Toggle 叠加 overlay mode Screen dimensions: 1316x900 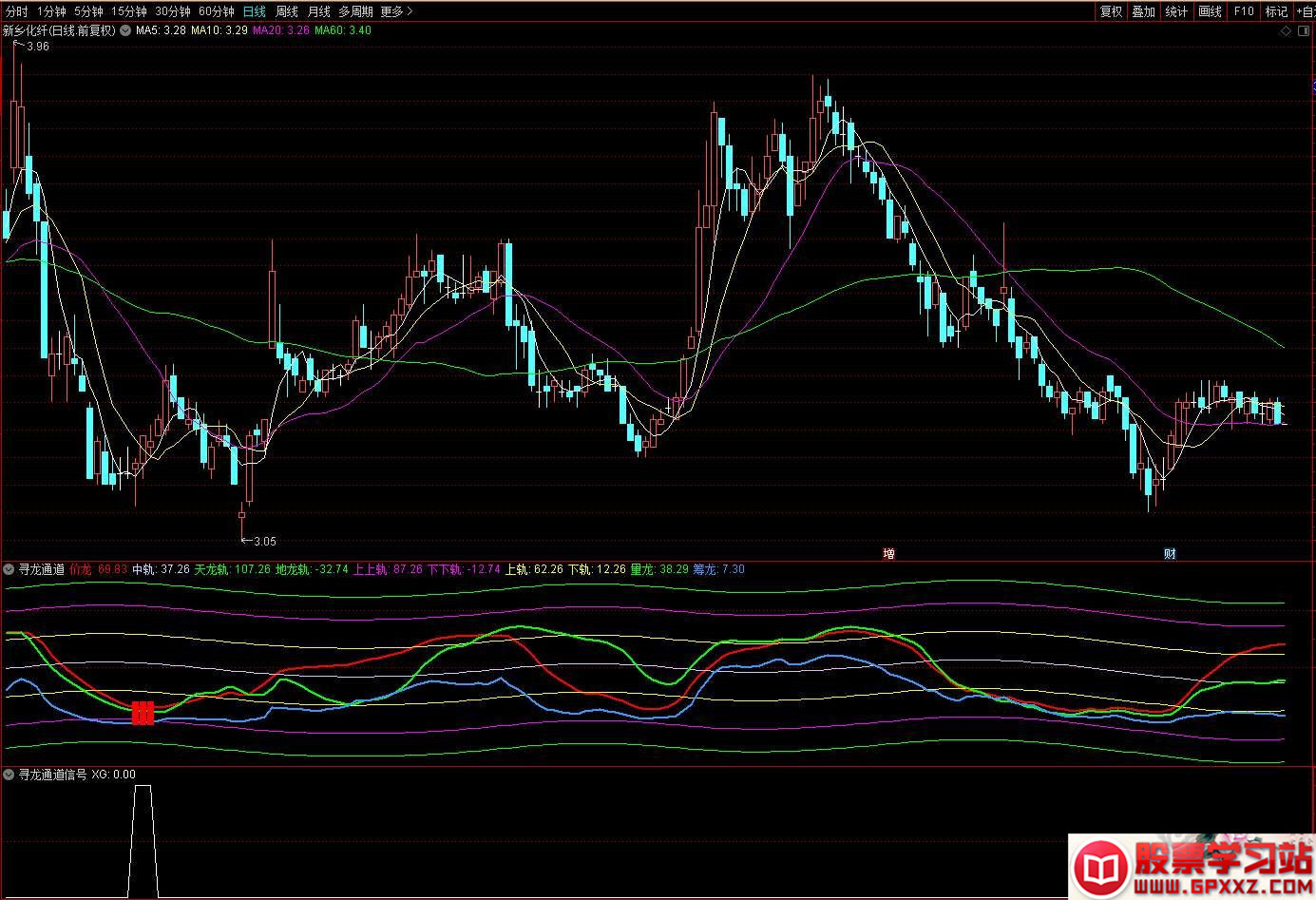[x=1144, y=11]
